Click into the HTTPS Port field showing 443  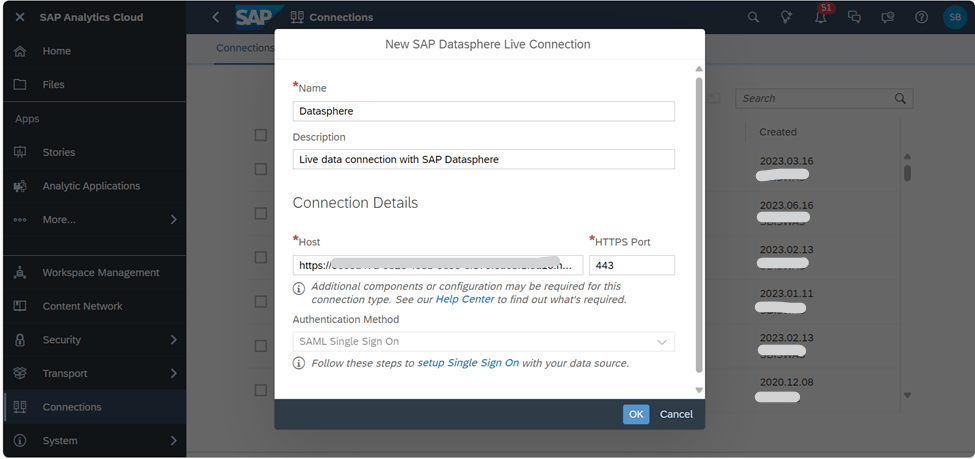(632, 265)
